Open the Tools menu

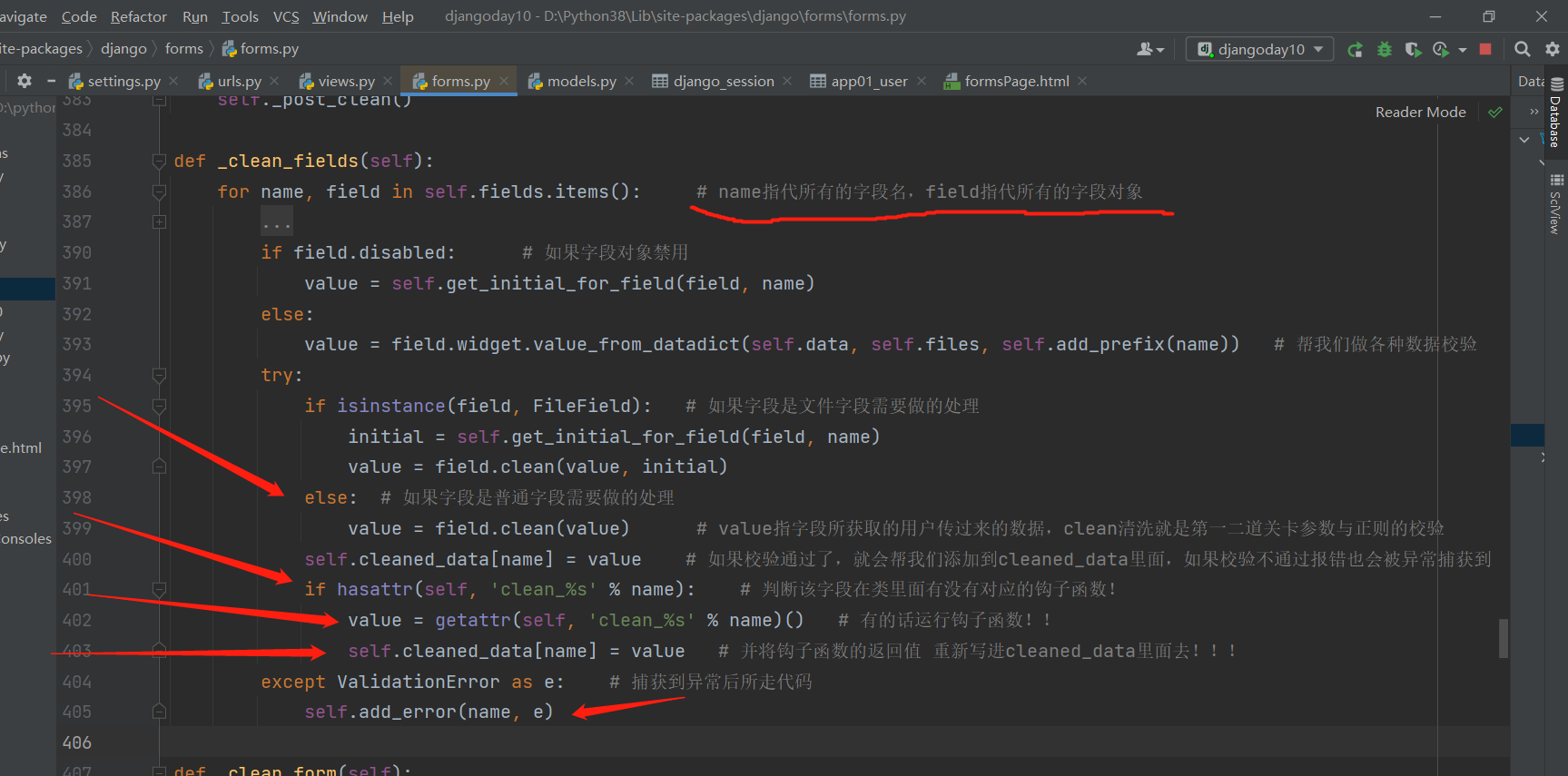coord(241,16)
